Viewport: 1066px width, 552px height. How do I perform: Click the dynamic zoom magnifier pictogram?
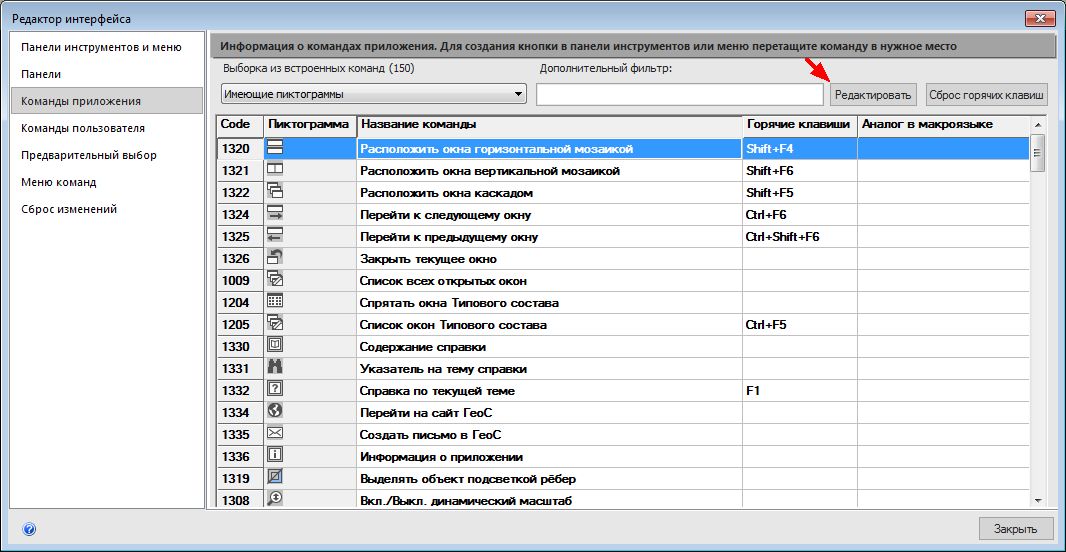(275, 499)
